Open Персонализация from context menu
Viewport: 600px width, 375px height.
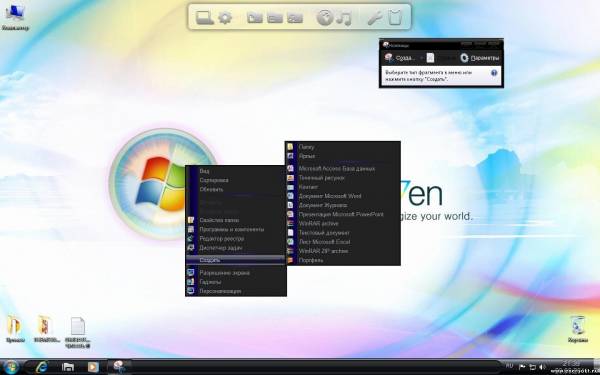236,291
